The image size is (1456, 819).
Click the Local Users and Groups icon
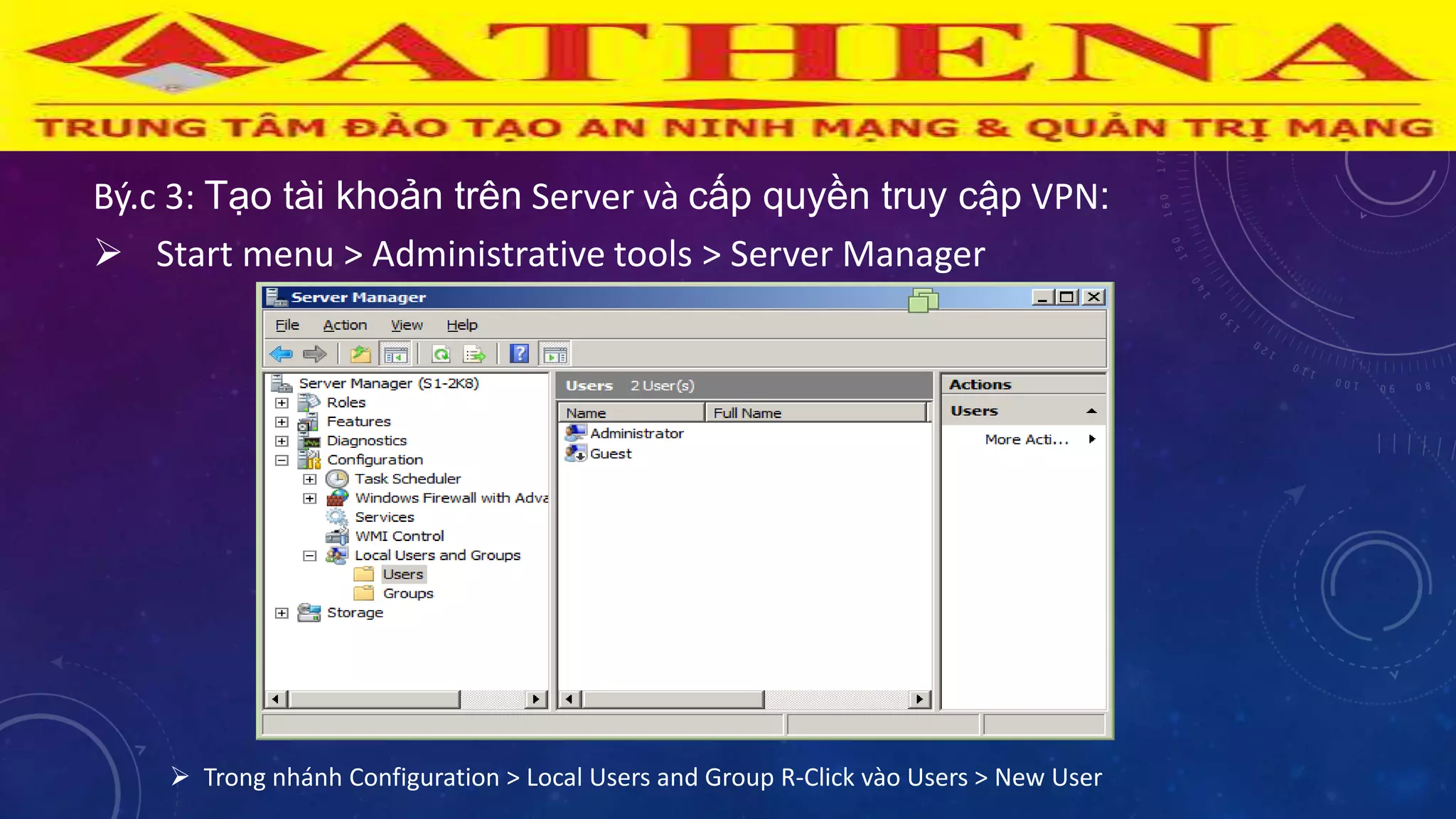click(x=337, y=555)
